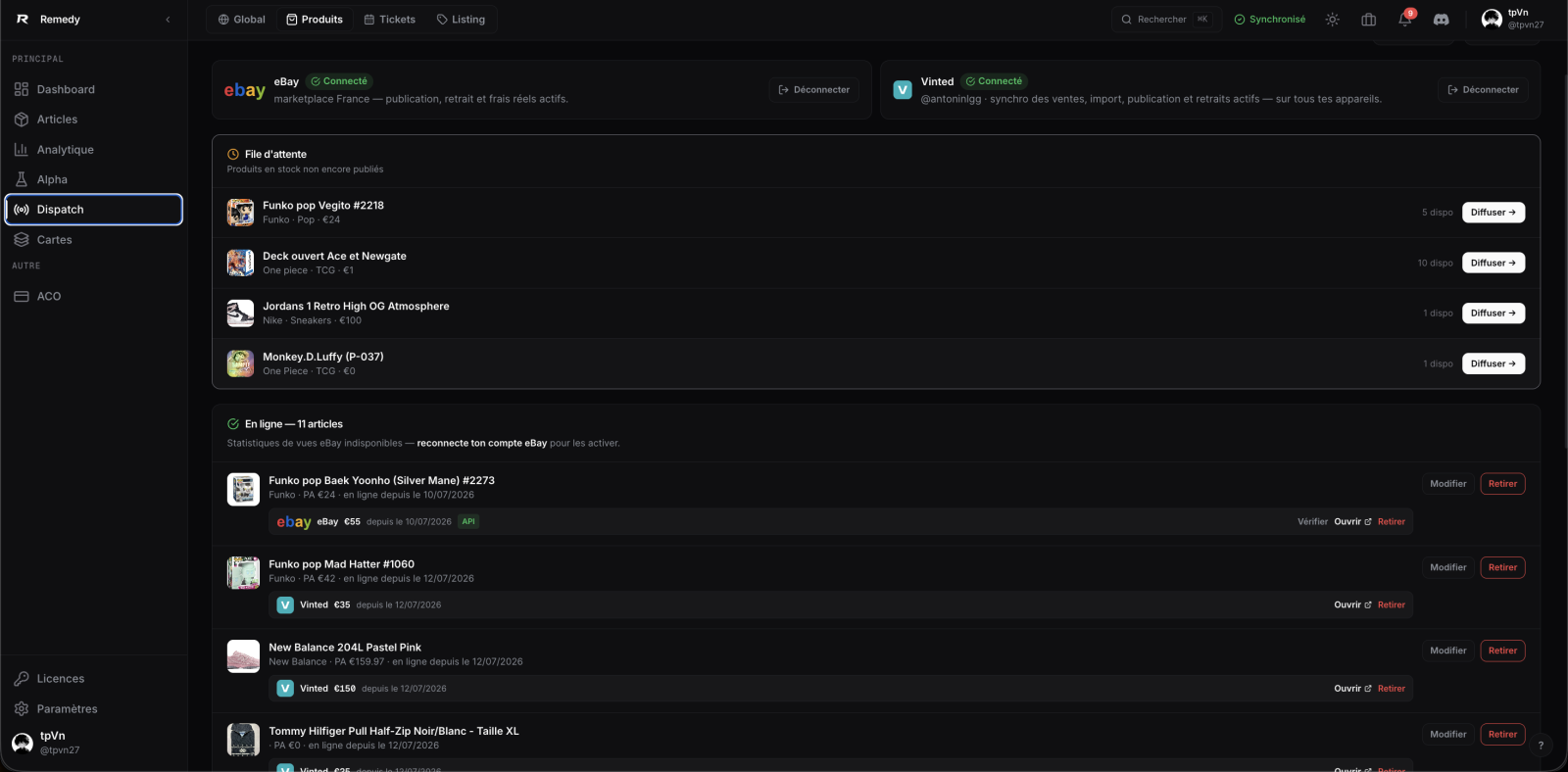Retirer the Vinted €35 listing link
The width and height of the screenshot is (1568, 772).
click(1392, 605)
